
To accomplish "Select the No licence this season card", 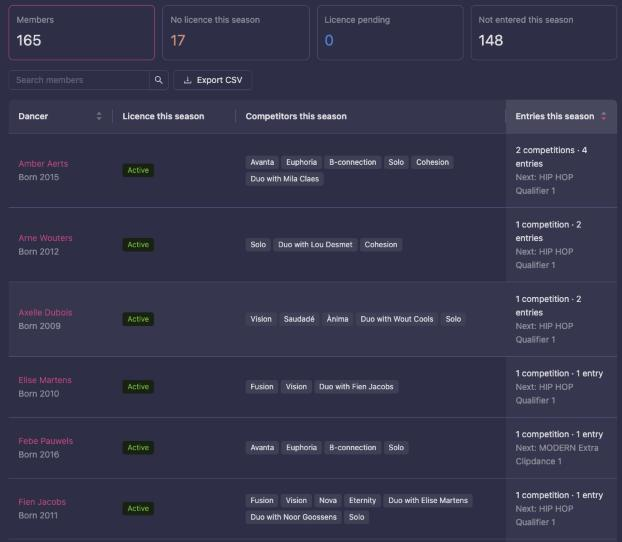I will [x=236, y=33].
